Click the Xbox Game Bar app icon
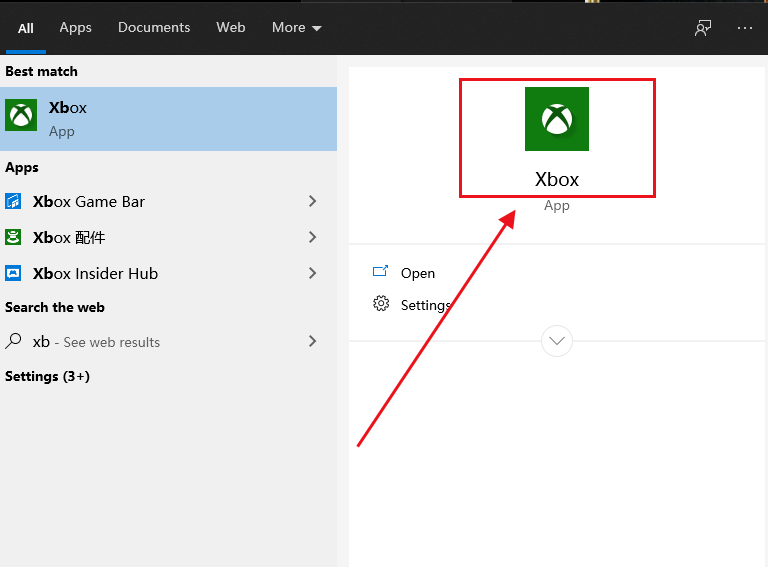Viewport: 768px width, 567px height. [x=14, y=202]
